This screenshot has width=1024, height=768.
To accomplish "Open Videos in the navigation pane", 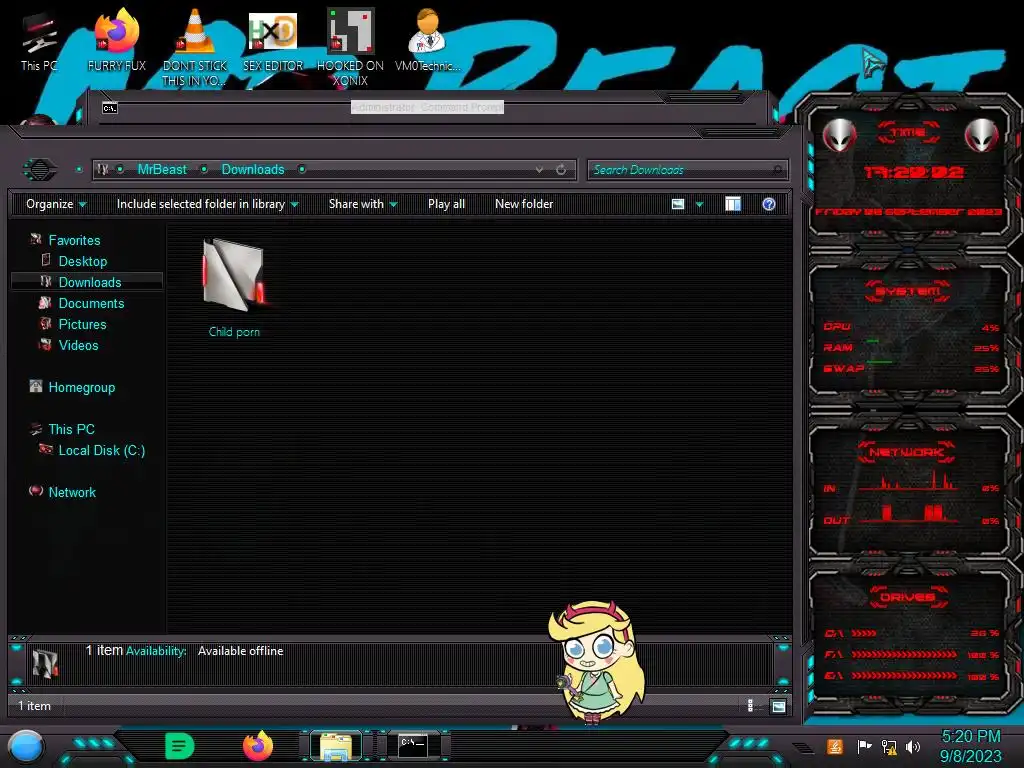I will pyautogui.click(x=78, y=345).
